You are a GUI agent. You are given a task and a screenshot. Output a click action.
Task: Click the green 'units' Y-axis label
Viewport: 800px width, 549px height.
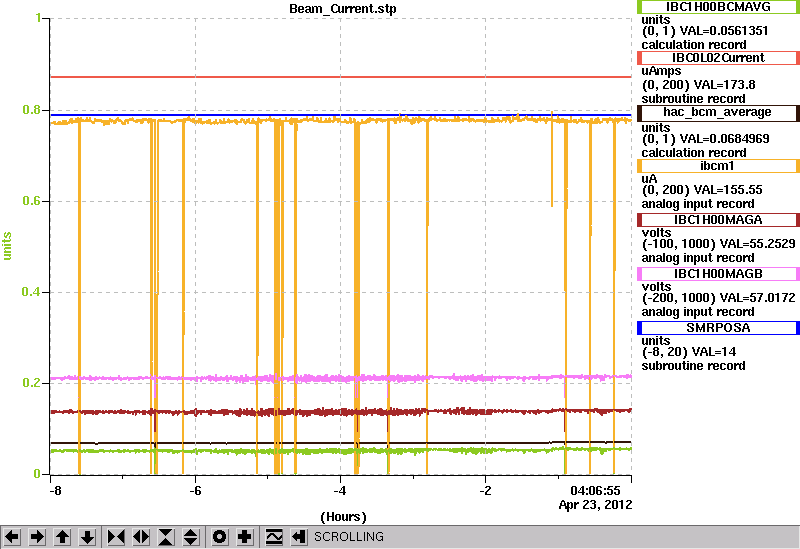[8, 246]
